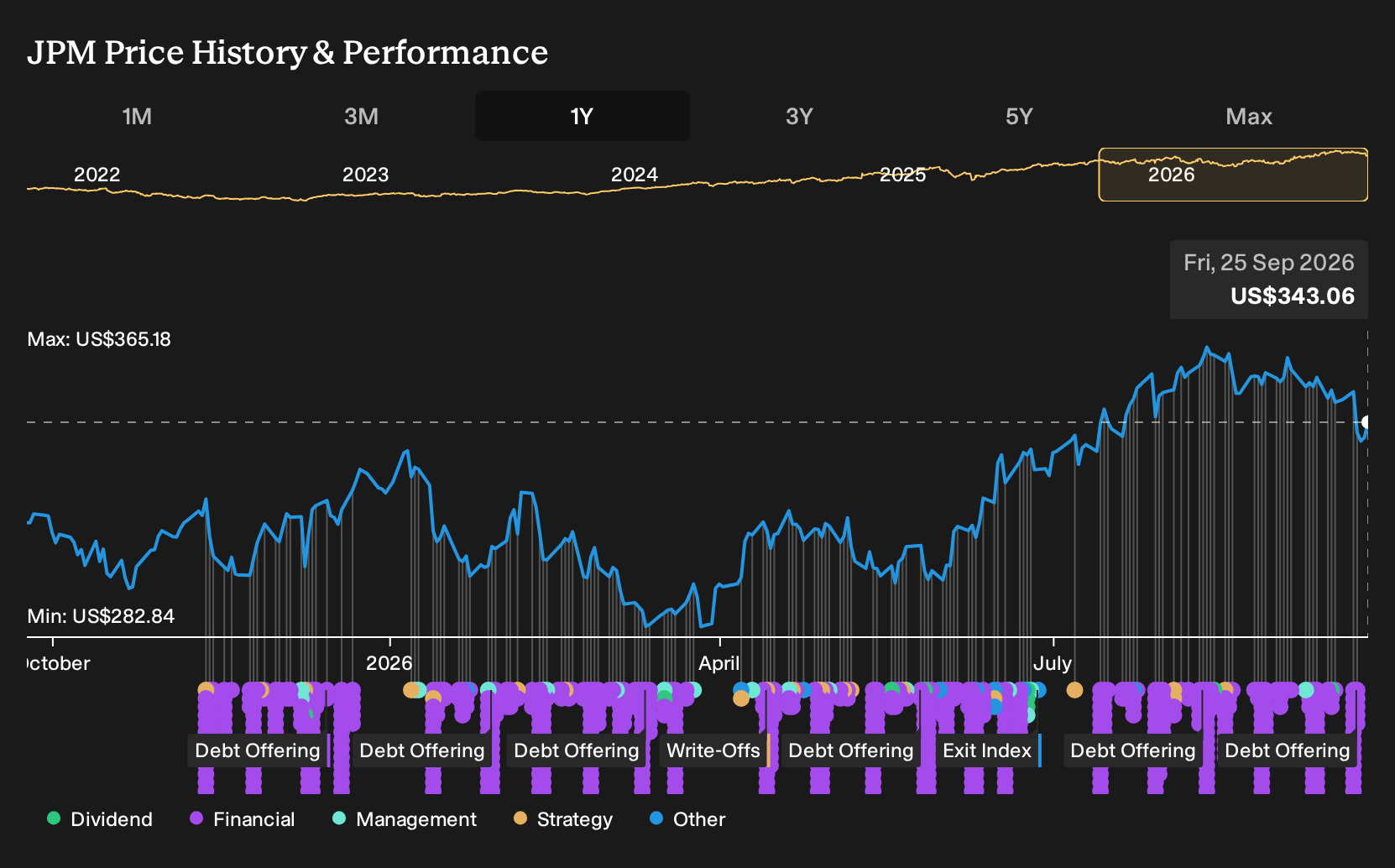Viewport: 1395px width, 868px height.
Task: Click the purple Financial legend dot
Action: pyautogui.click(x=196, y=818)
